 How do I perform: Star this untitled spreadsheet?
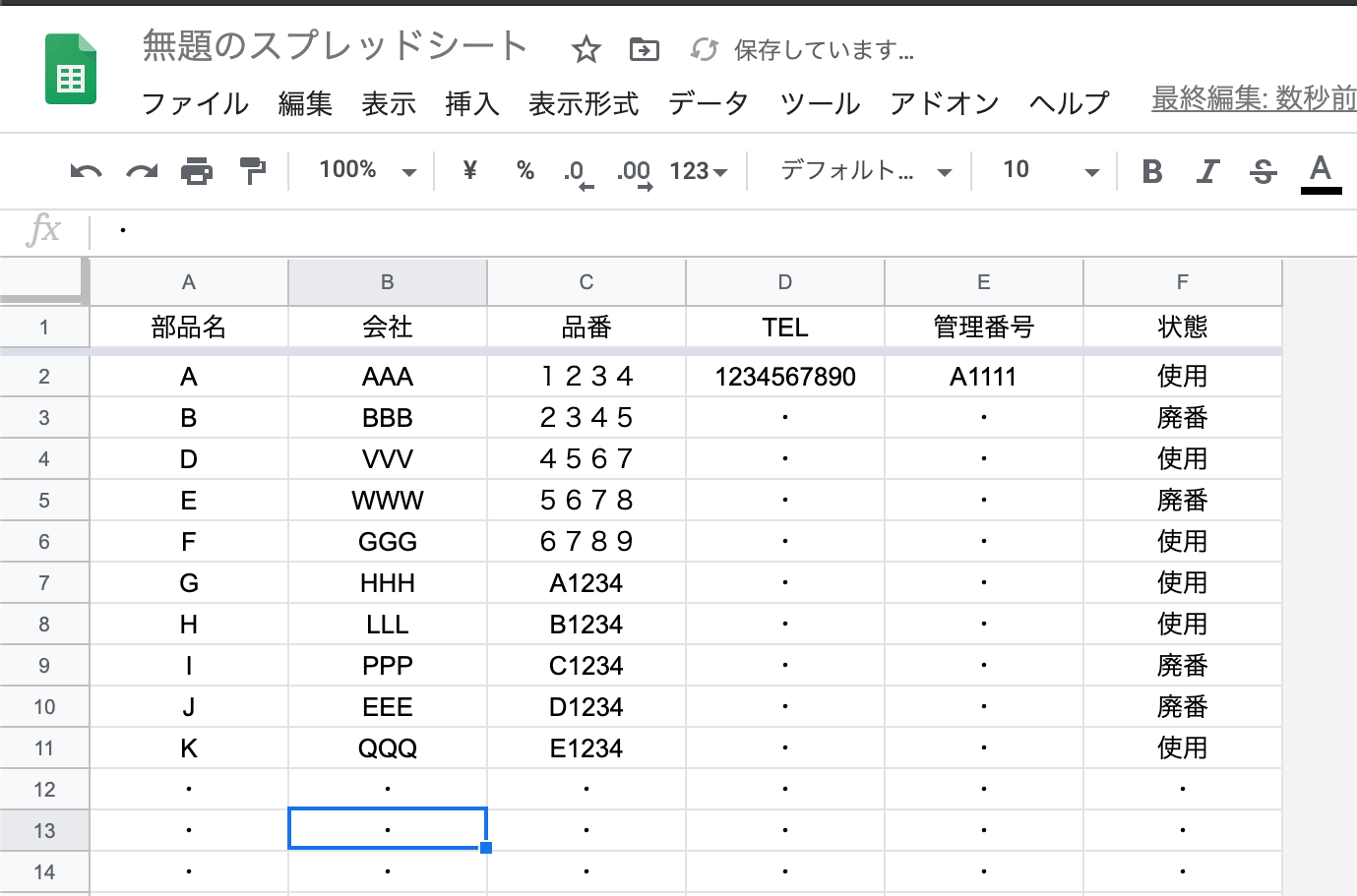586,49
